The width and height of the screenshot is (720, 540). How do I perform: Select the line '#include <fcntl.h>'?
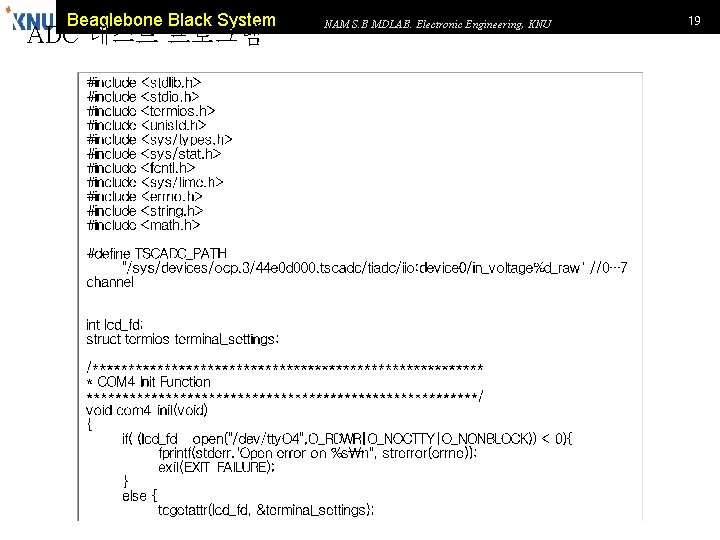click(141, 168)
